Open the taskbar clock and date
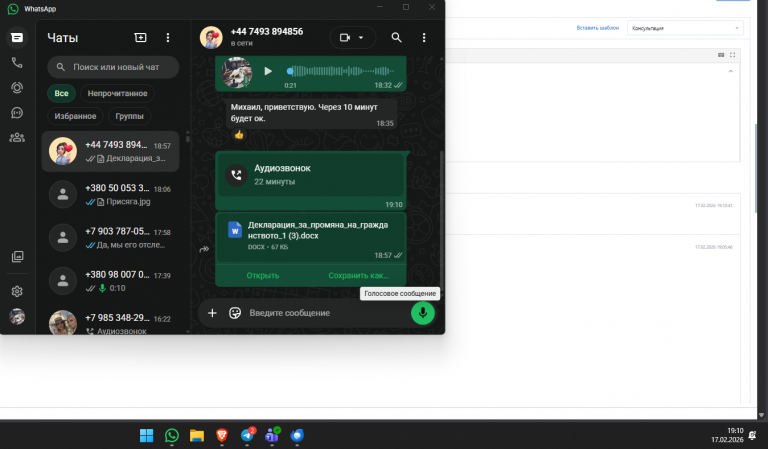The width and height of the screenshot is (768, 449). pyautogui.click(x=727, y=435)
